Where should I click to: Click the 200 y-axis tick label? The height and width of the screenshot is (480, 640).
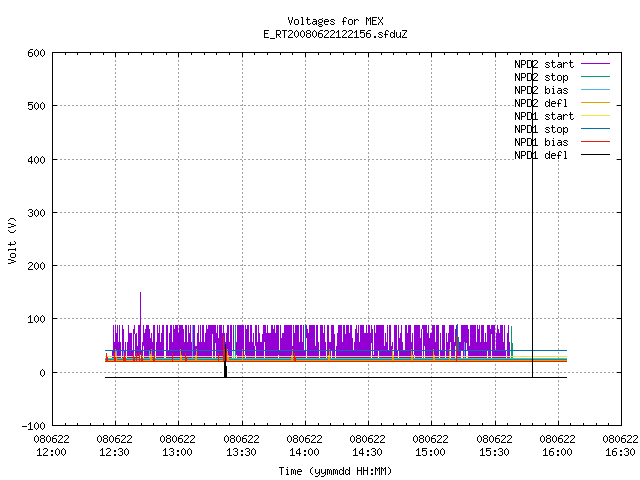[x=36, y=266]
